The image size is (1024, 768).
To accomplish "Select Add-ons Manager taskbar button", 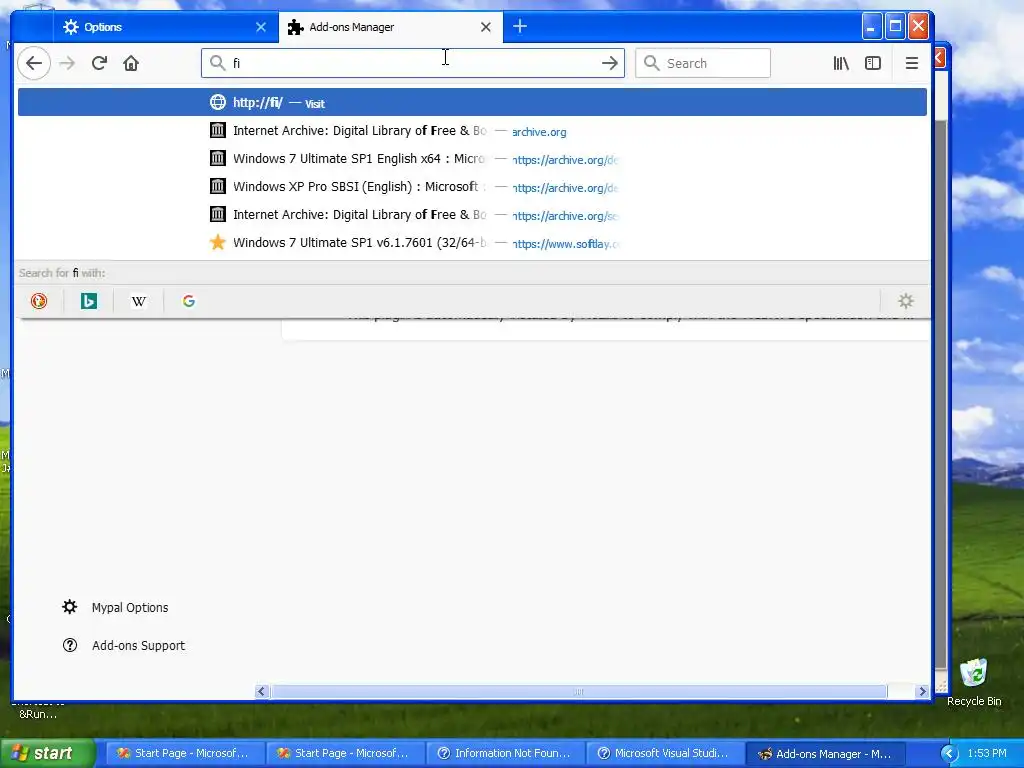I will point(825,753).
